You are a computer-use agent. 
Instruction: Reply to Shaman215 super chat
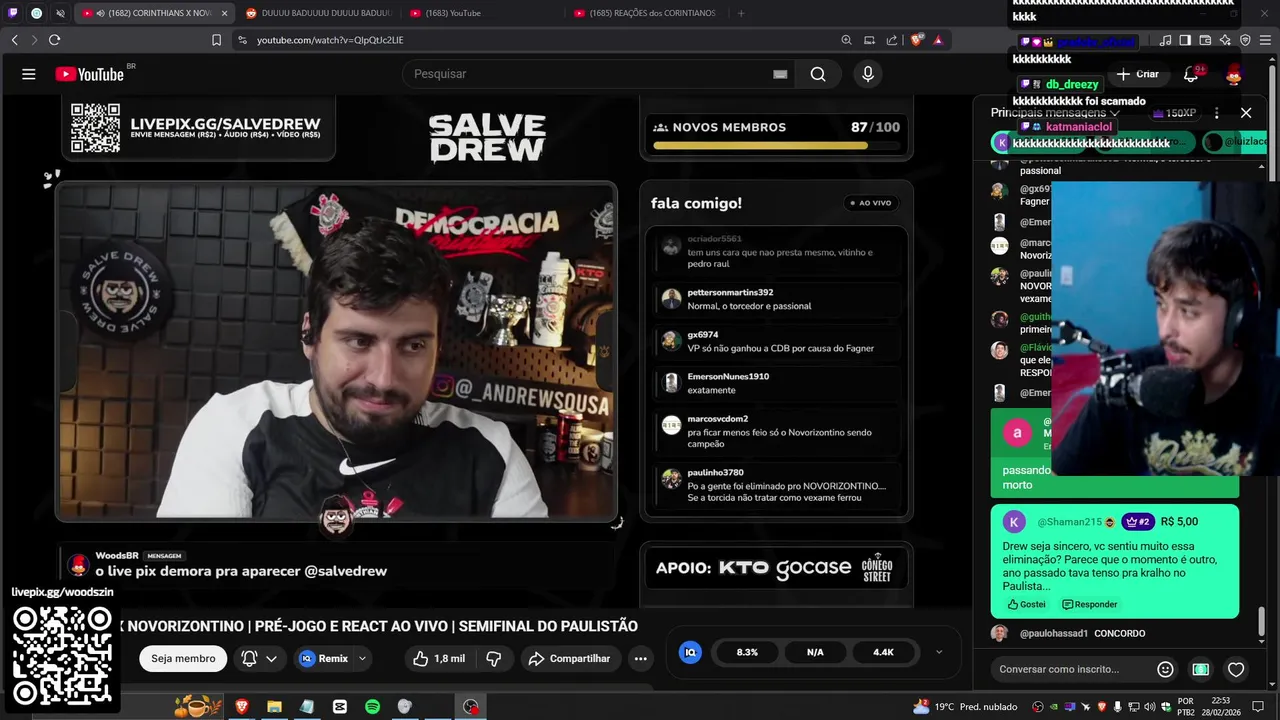pos(1089,604)
